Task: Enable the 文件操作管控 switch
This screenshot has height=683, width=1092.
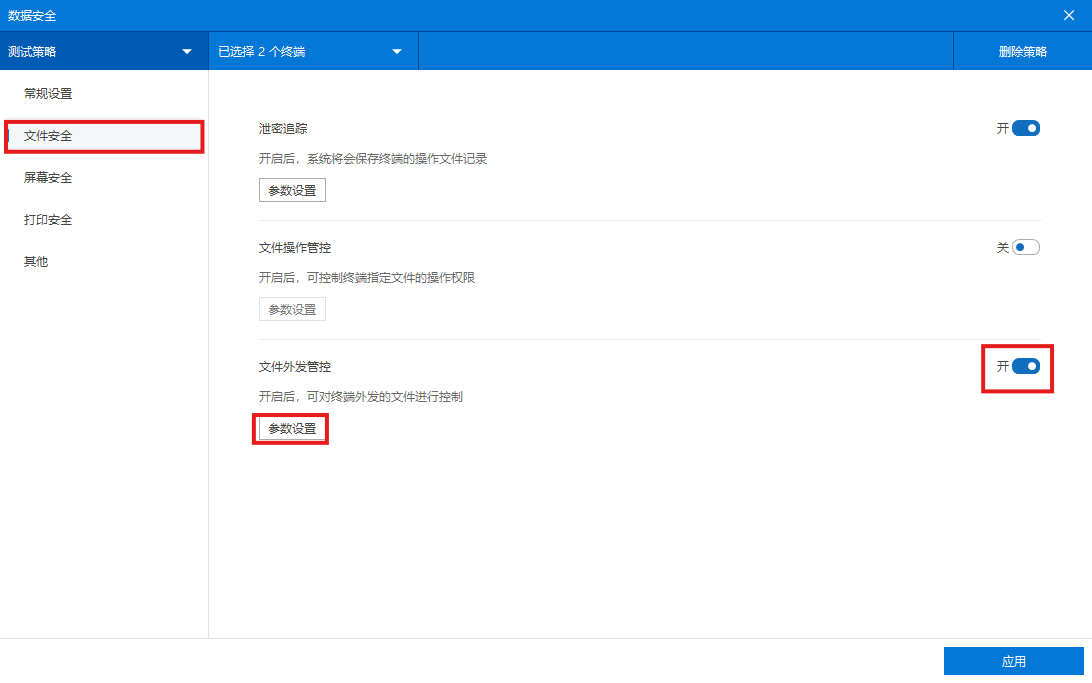Action: (1026, 247)
